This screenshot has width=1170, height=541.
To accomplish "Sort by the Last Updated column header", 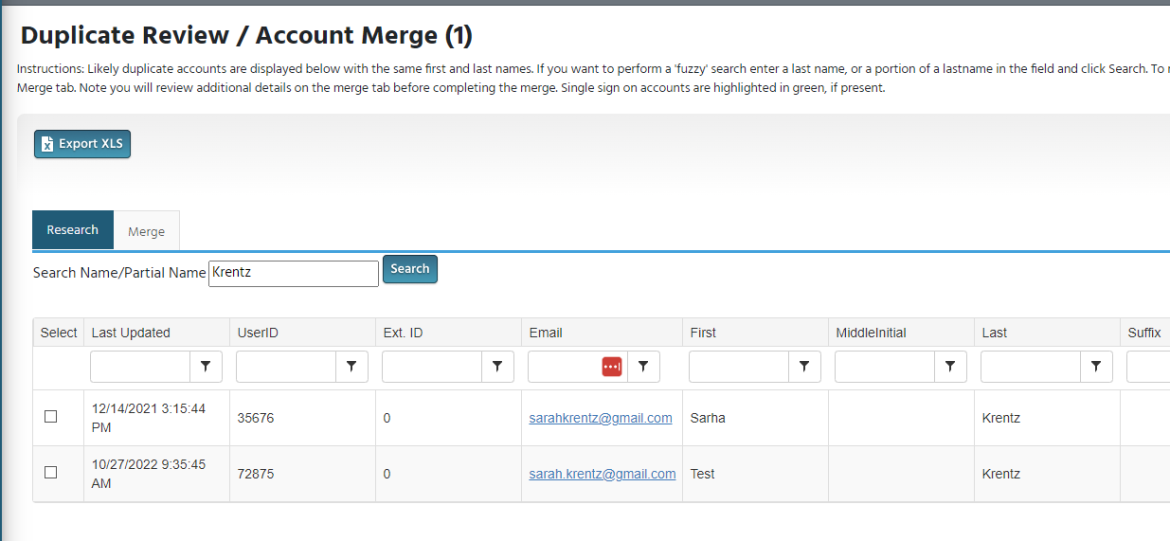I will click(x=131, y=333).
